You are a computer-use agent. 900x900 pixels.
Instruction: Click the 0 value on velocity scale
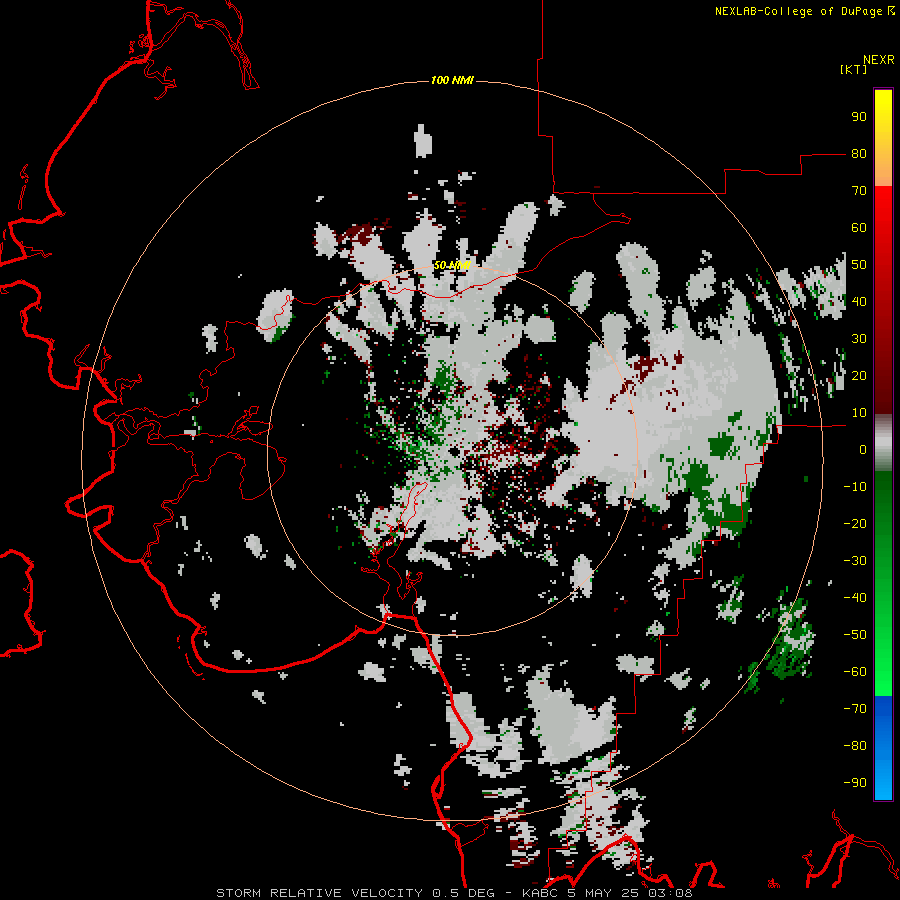[x=863, y=449]
